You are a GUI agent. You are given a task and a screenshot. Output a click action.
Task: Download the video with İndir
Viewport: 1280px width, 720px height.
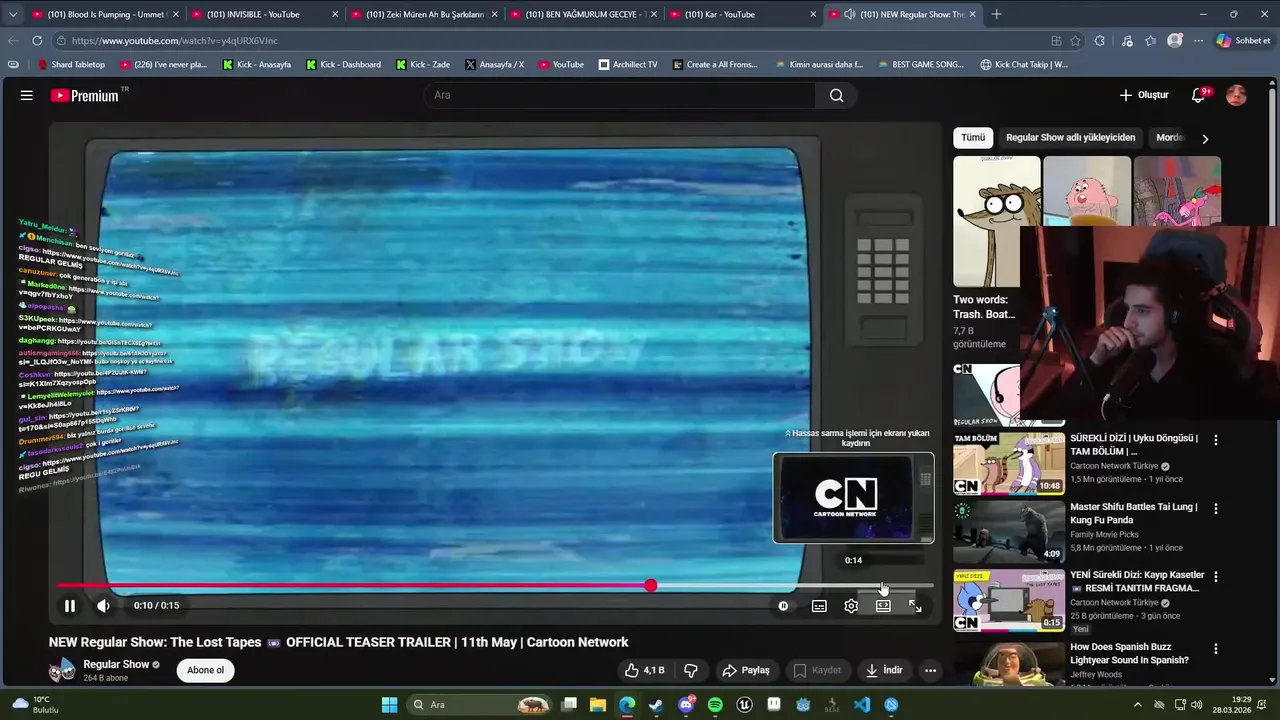click(x=884, y=670)
